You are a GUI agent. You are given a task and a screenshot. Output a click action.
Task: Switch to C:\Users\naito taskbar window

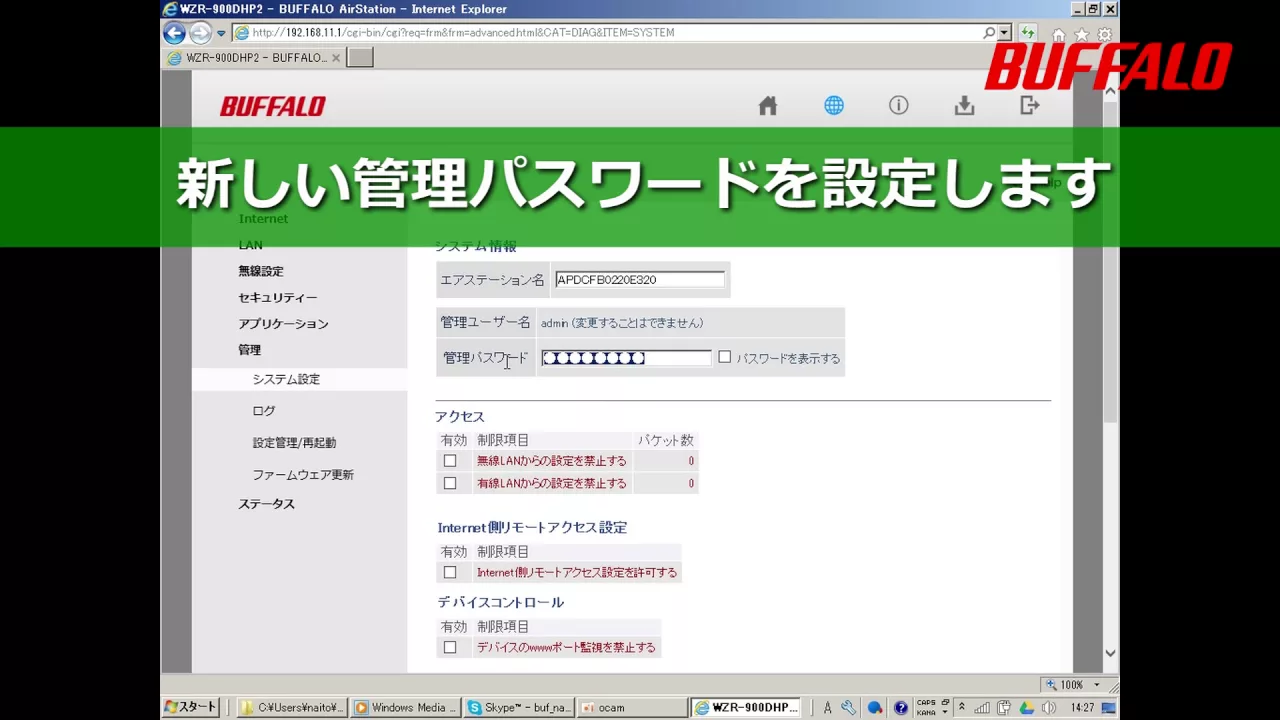[292, 707]
